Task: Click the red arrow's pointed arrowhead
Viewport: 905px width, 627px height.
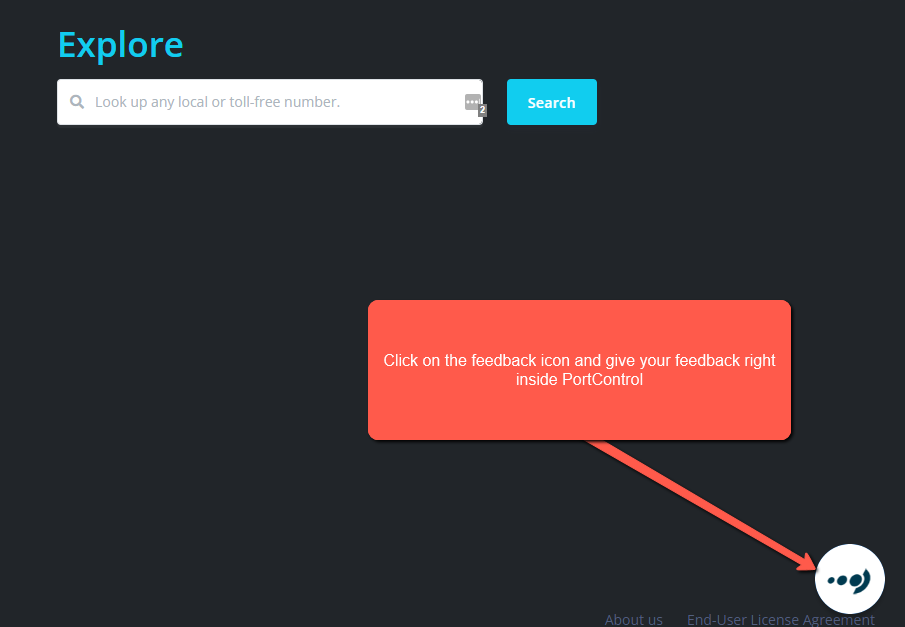Action: 809,564
